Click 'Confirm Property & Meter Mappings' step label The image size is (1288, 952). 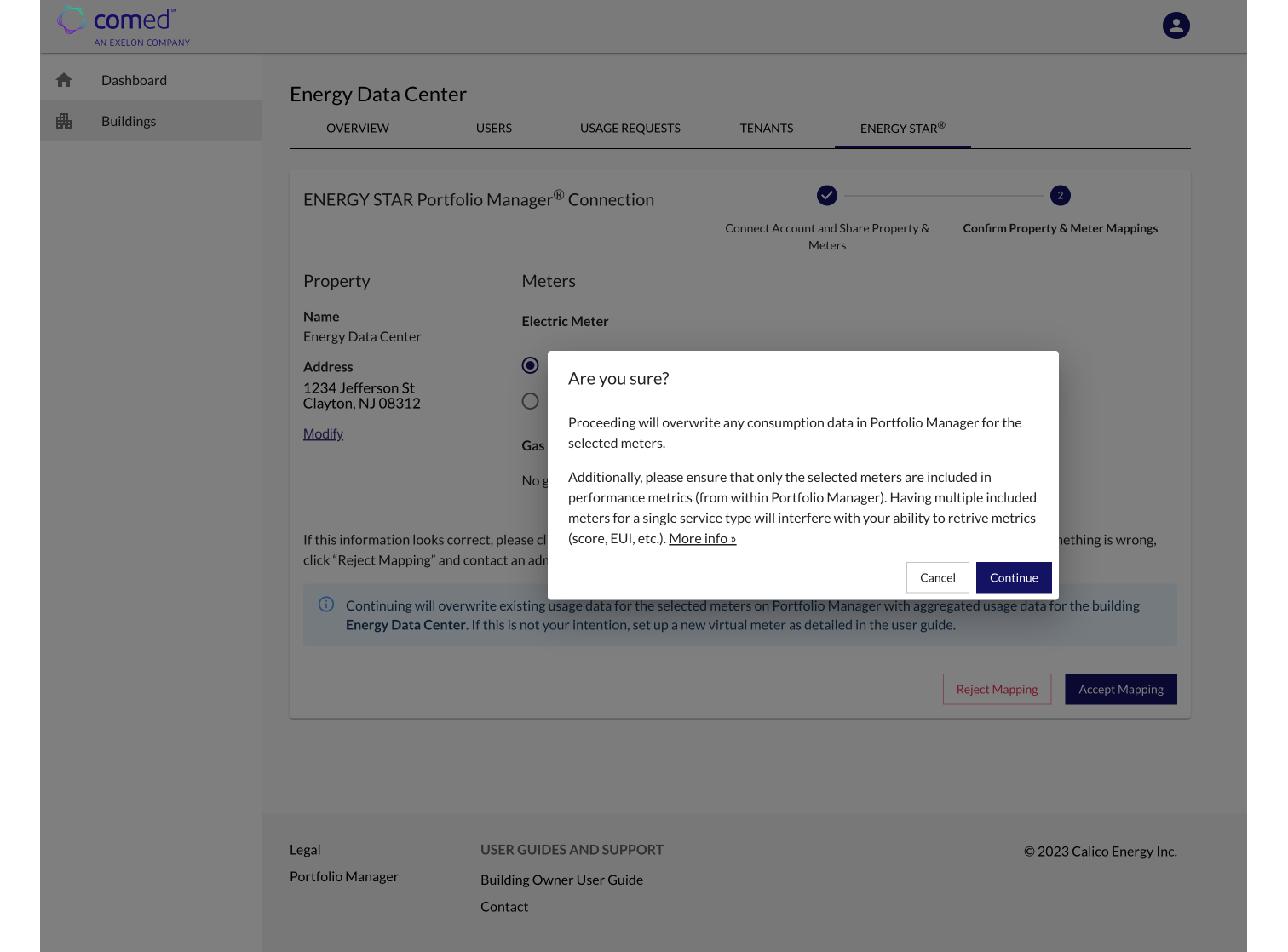pos(1061,228)
